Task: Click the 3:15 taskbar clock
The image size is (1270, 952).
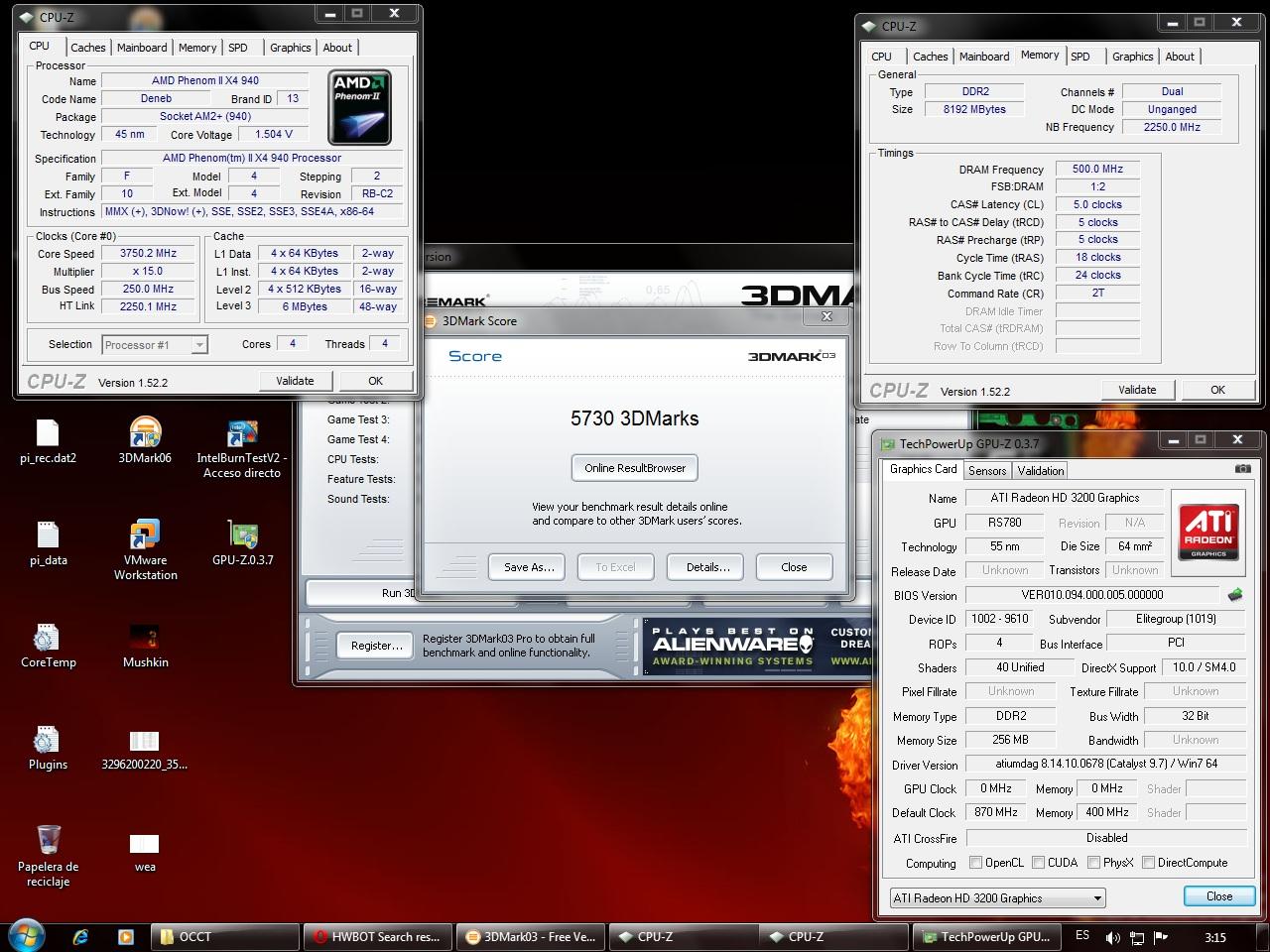Action: pyautogui.click(x=1214, y=937)
